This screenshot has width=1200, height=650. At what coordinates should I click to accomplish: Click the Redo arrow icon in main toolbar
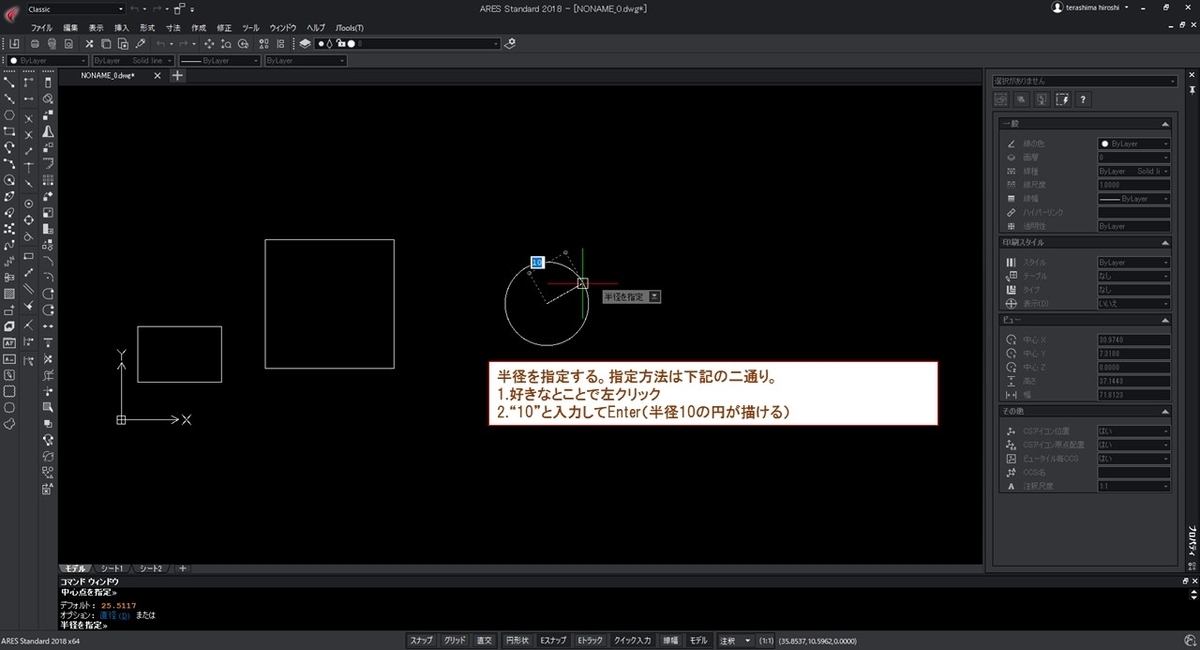coord(183,44)
